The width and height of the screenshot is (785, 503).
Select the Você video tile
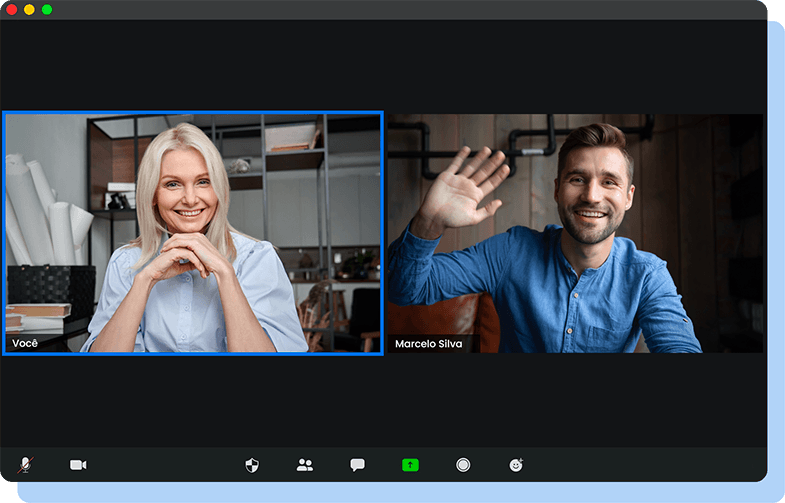(193, 233)
